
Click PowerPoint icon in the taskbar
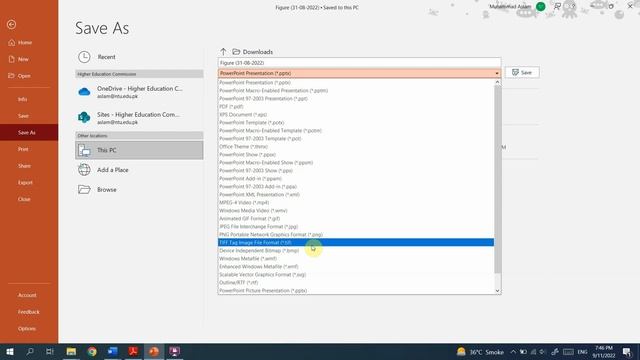click(x=154, y=351)
